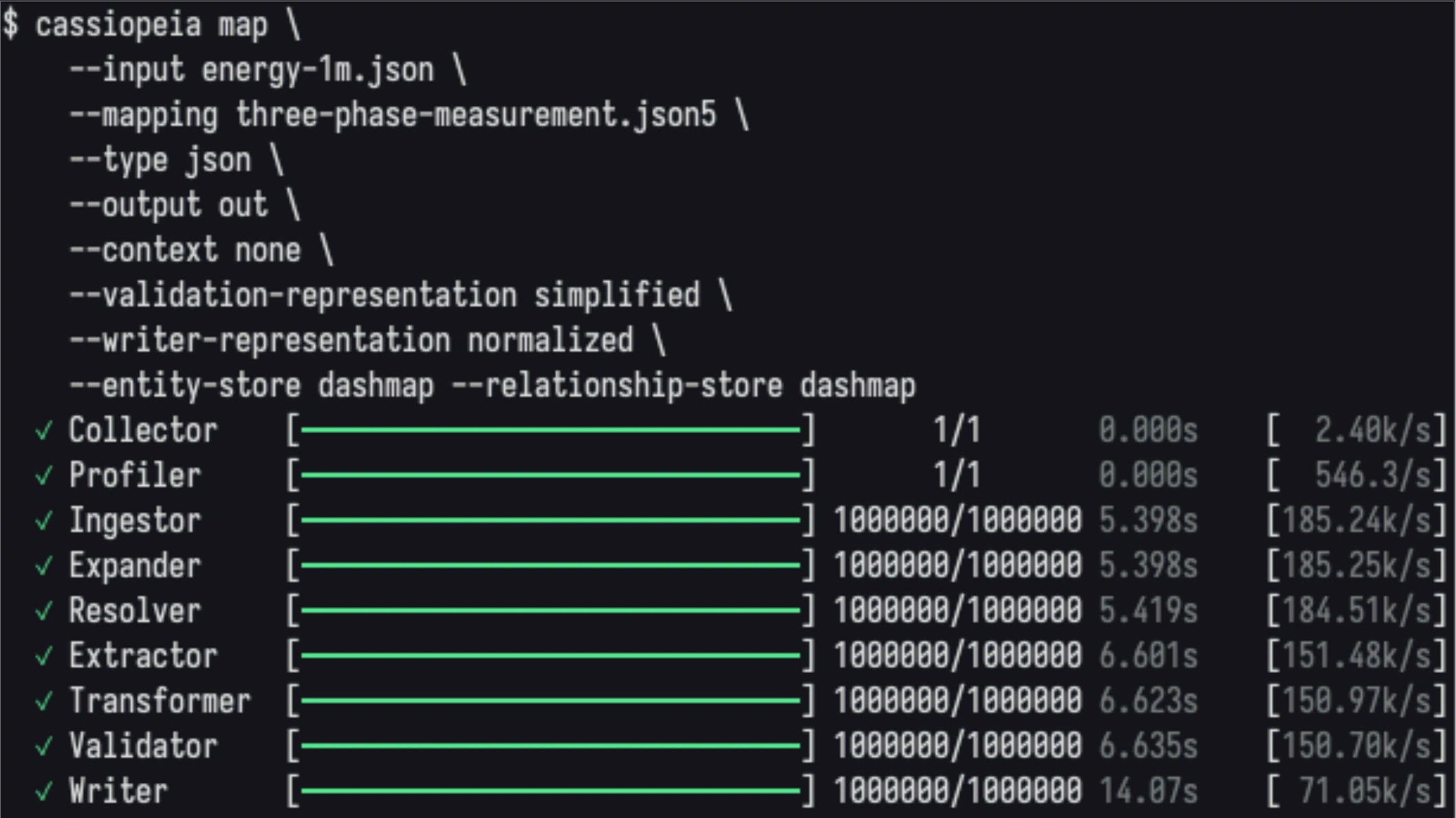1456x818 pixels.
Task: Click the cassiopeia map command text
Action: (151, 25)
